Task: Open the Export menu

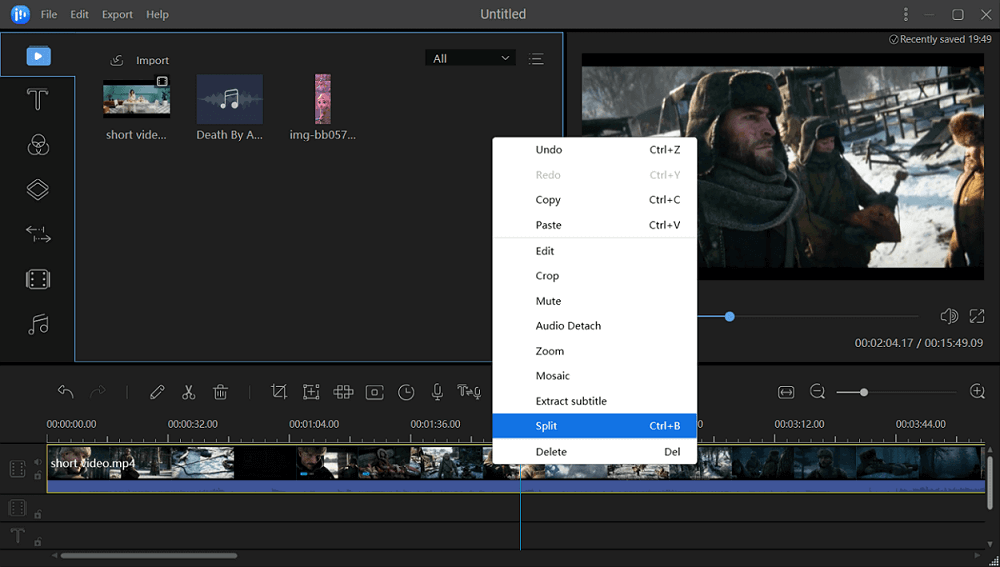Action: pos(117,15)
